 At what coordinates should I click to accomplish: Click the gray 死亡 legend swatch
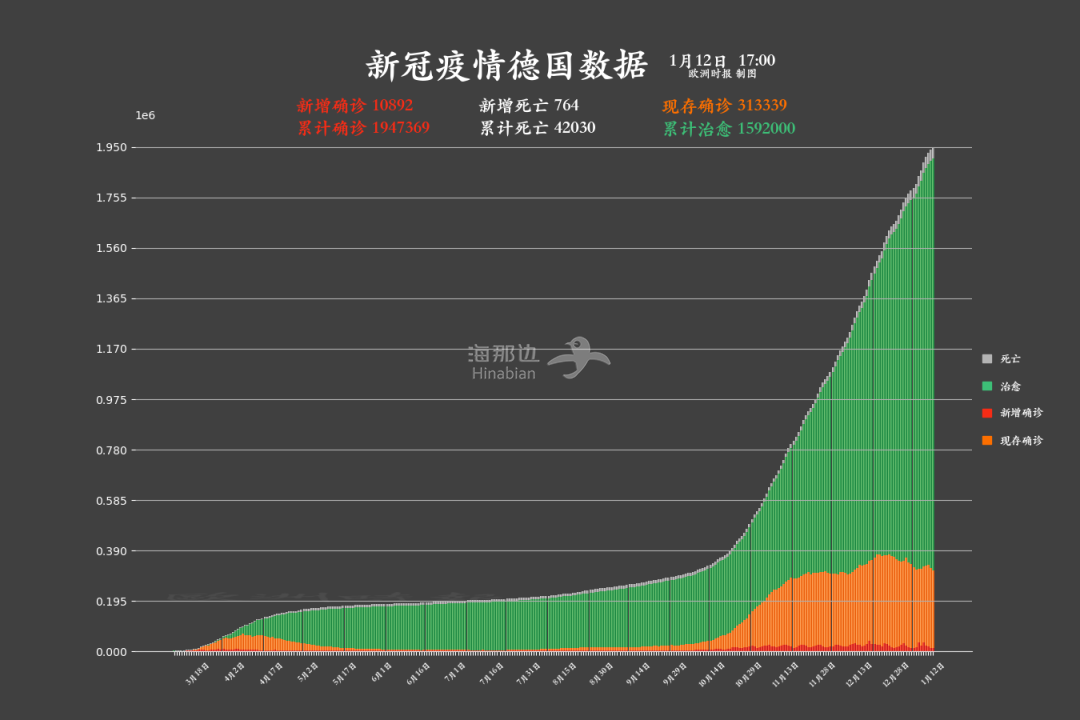click(987, 358)
